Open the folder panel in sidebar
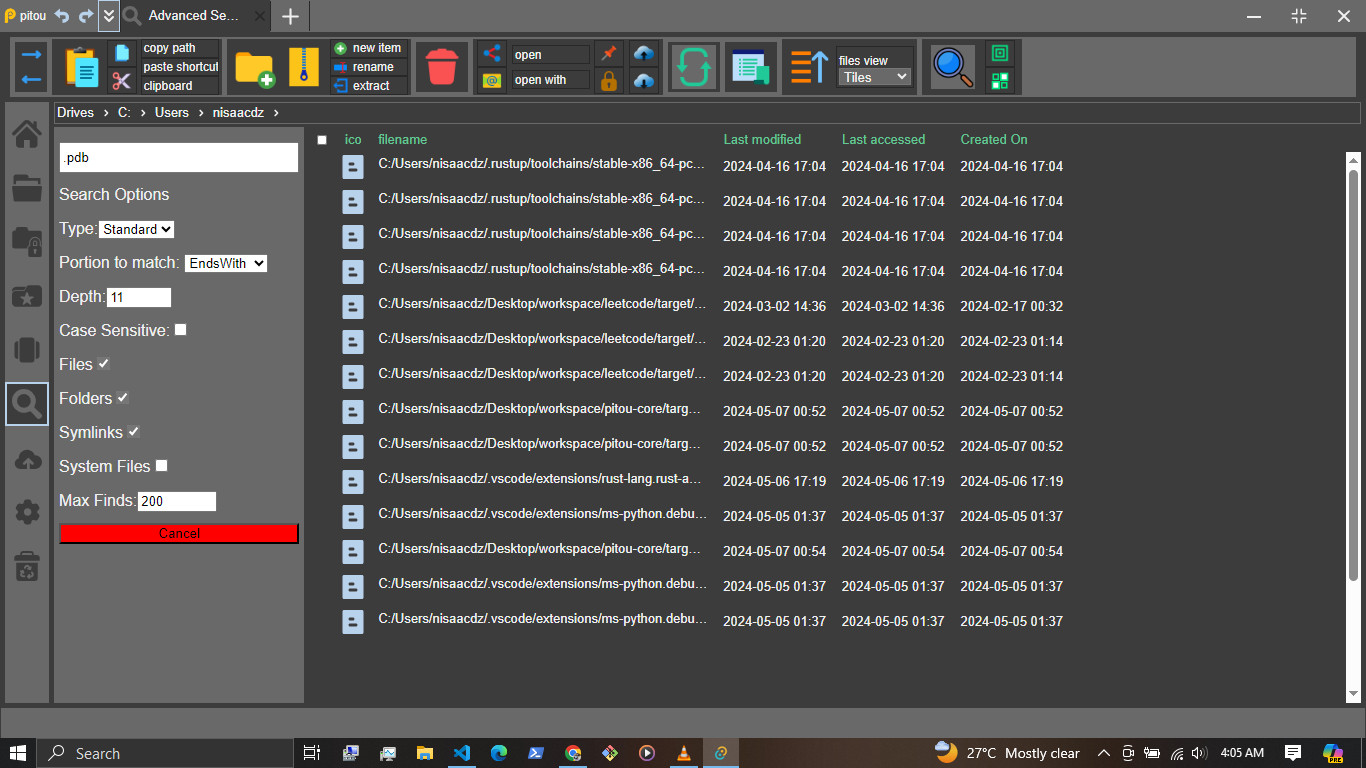 27,187
